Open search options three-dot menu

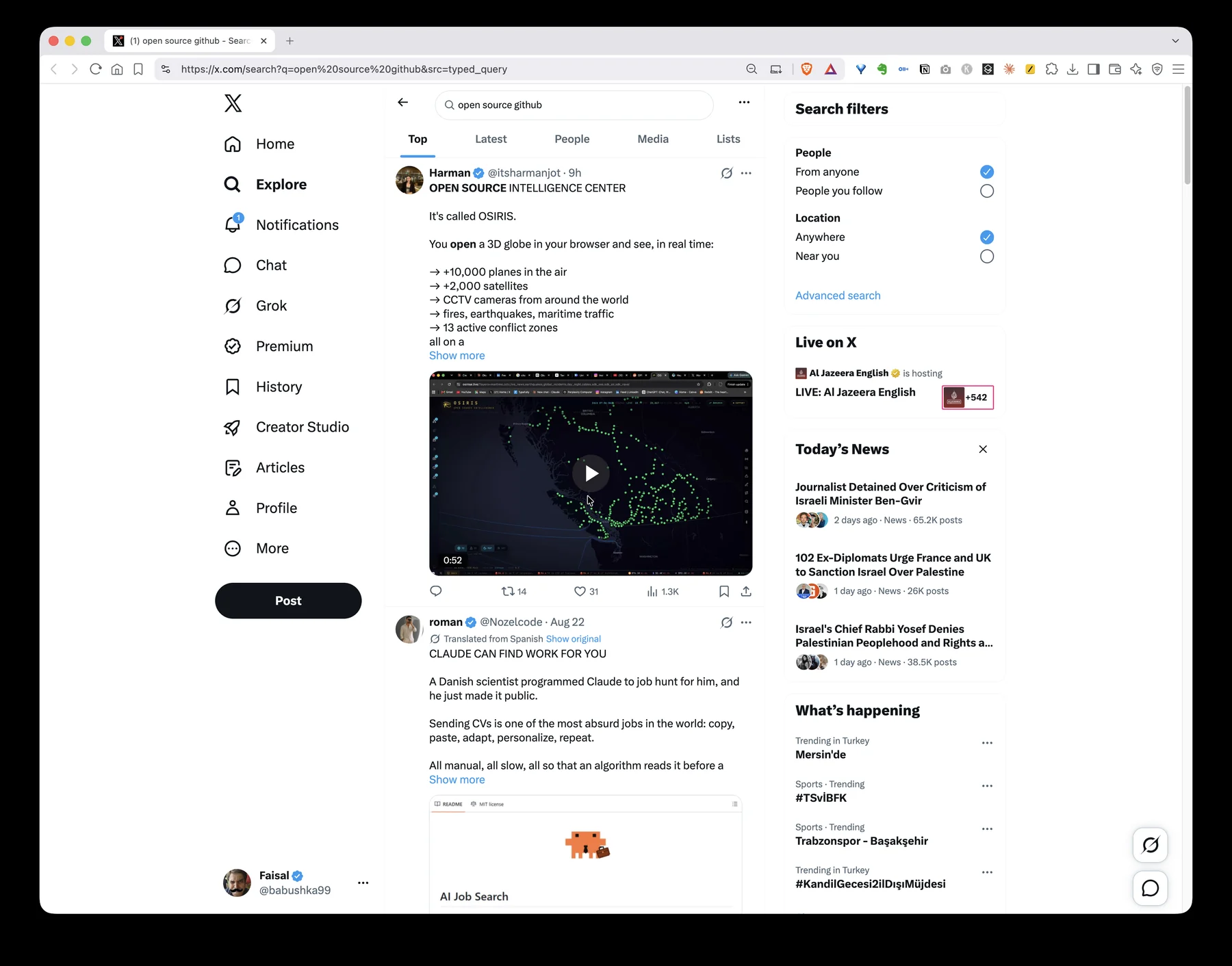click(x=744, y=103)
